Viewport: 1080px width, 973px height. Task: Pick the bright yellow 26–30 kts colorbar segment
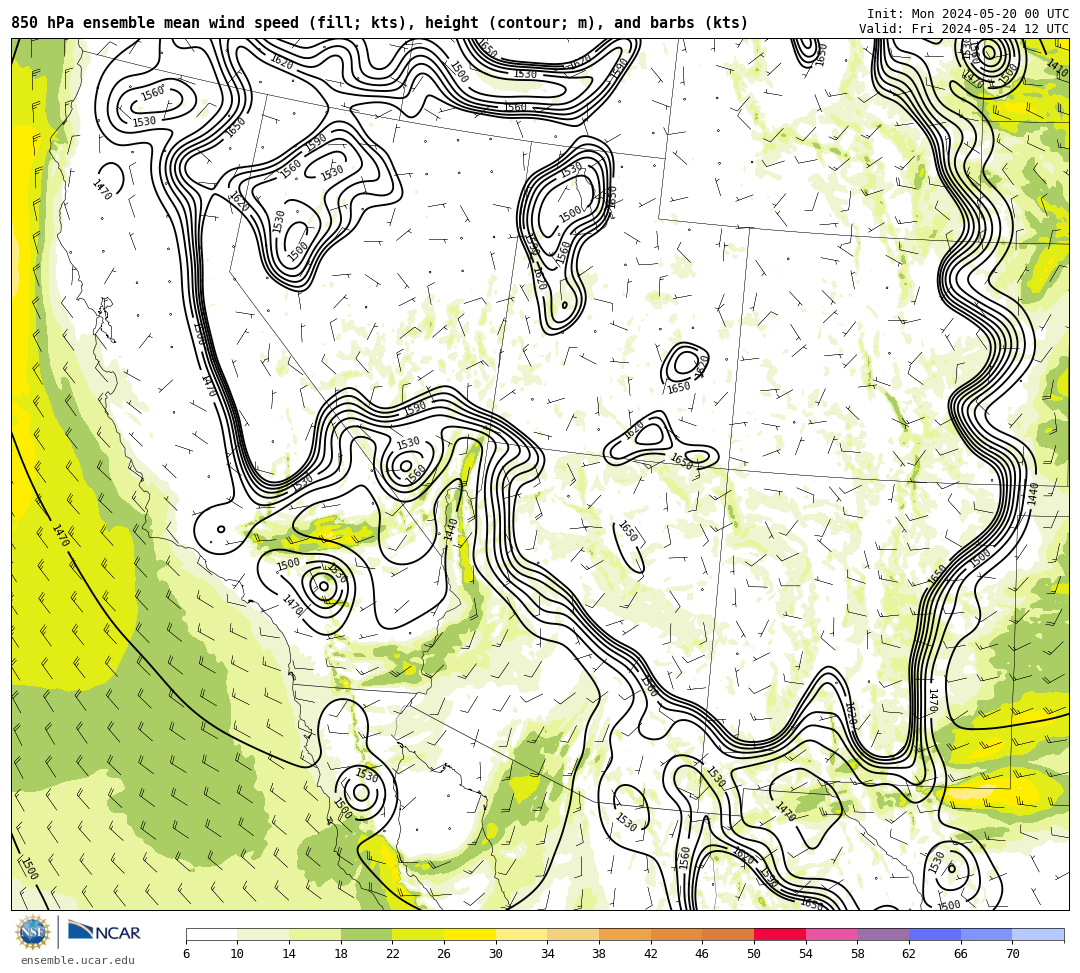click(470, 934)
